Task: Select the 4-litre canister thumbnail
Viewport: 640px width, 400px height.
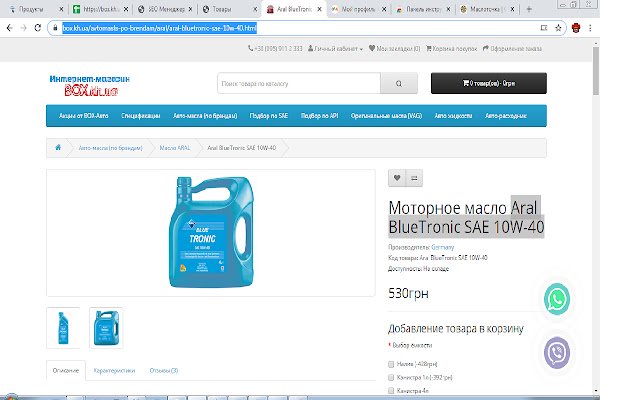Action: point(106,328)
